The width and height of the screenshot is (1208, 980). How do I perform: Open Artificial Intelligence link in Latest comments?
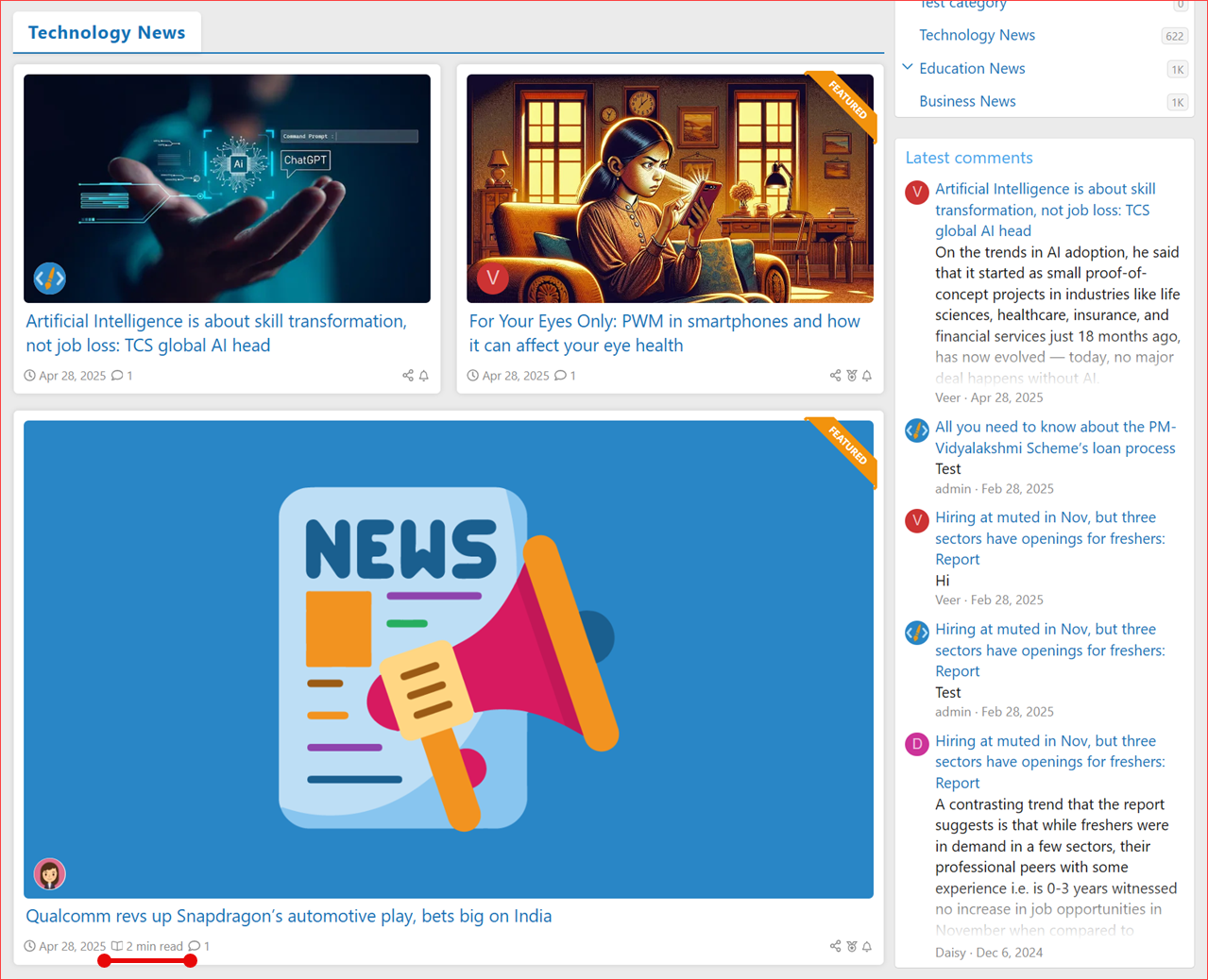point(1045,210)
